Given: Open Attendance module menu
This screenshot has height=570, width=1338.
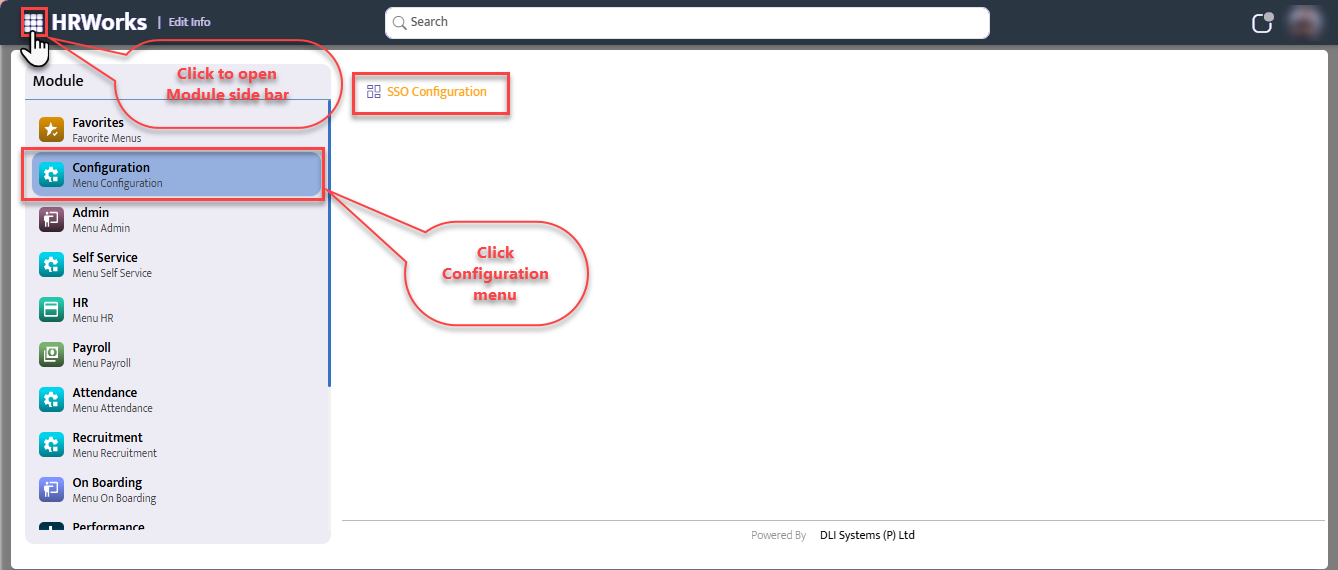Looking at the screenshot, I should tap(176, 400).
